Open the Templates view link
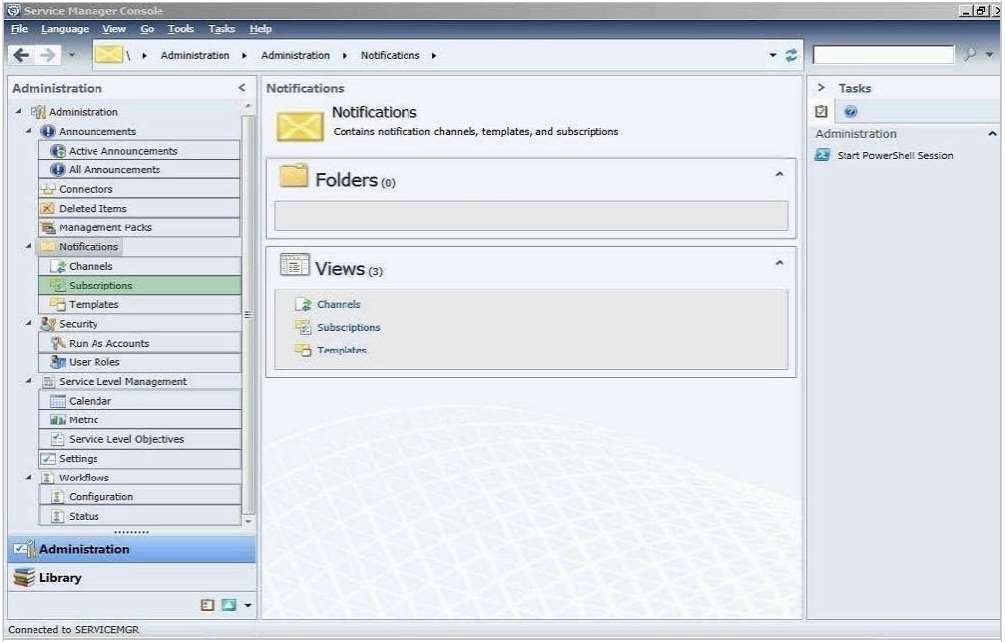The width and height of the screenshot is (1006, 642). (341, 350)
